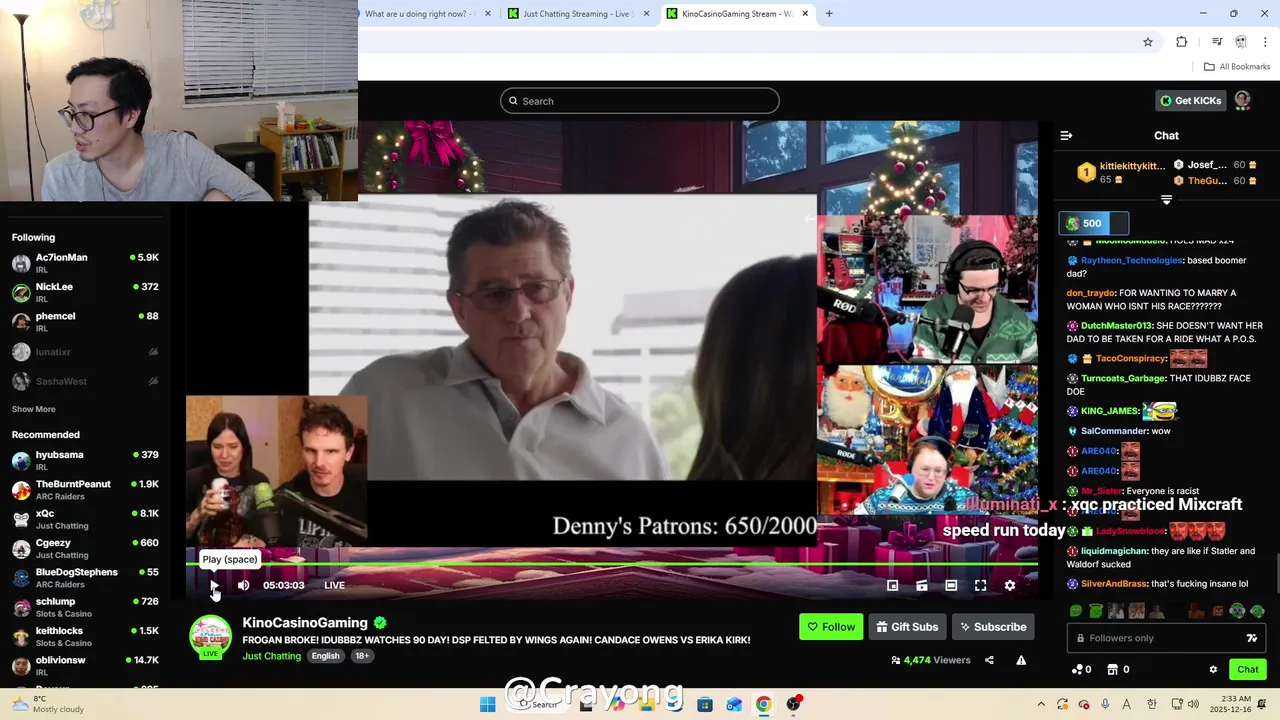
Task: Open keithlocks recommended channel
Action: (85, 636)
